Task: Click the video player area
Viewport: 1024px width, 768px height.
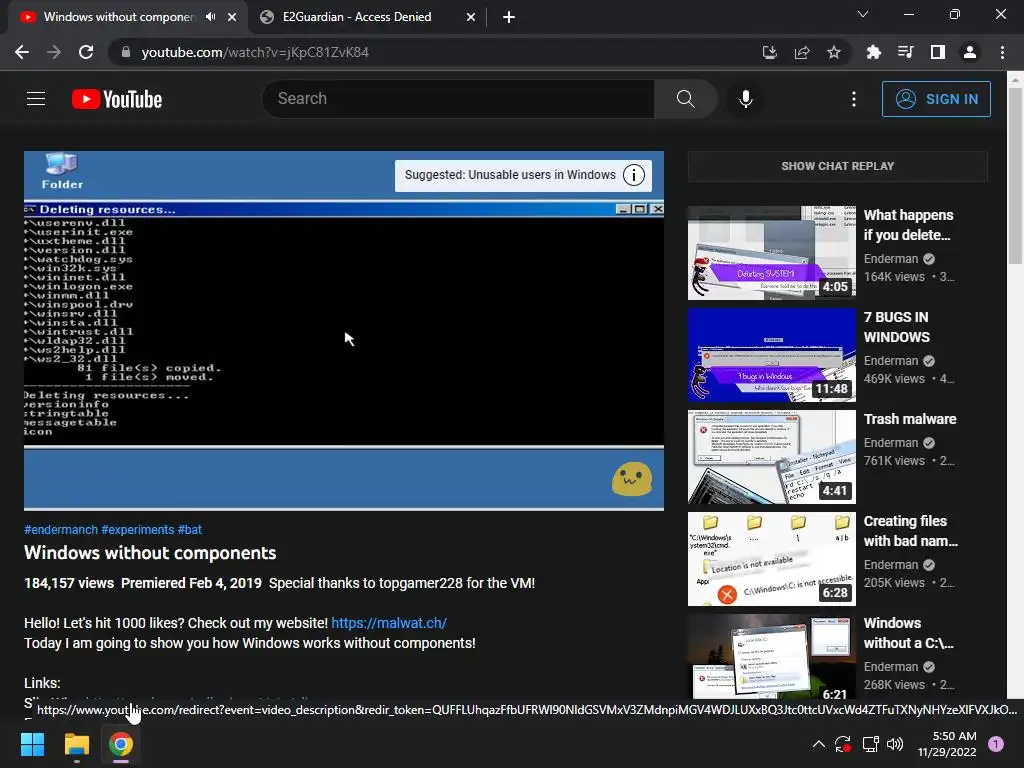Action: point(344,330)
